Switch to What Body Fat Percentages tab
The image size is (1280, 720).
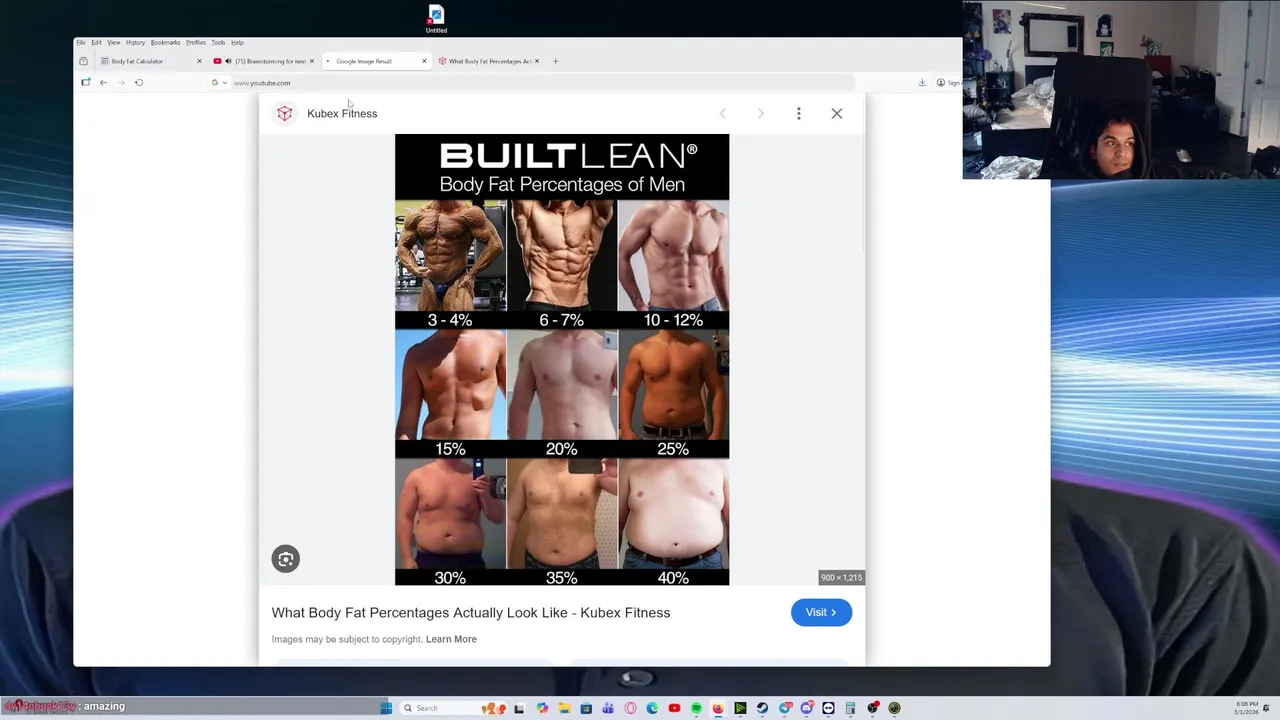pyautogui.click(x=489, y=61)
